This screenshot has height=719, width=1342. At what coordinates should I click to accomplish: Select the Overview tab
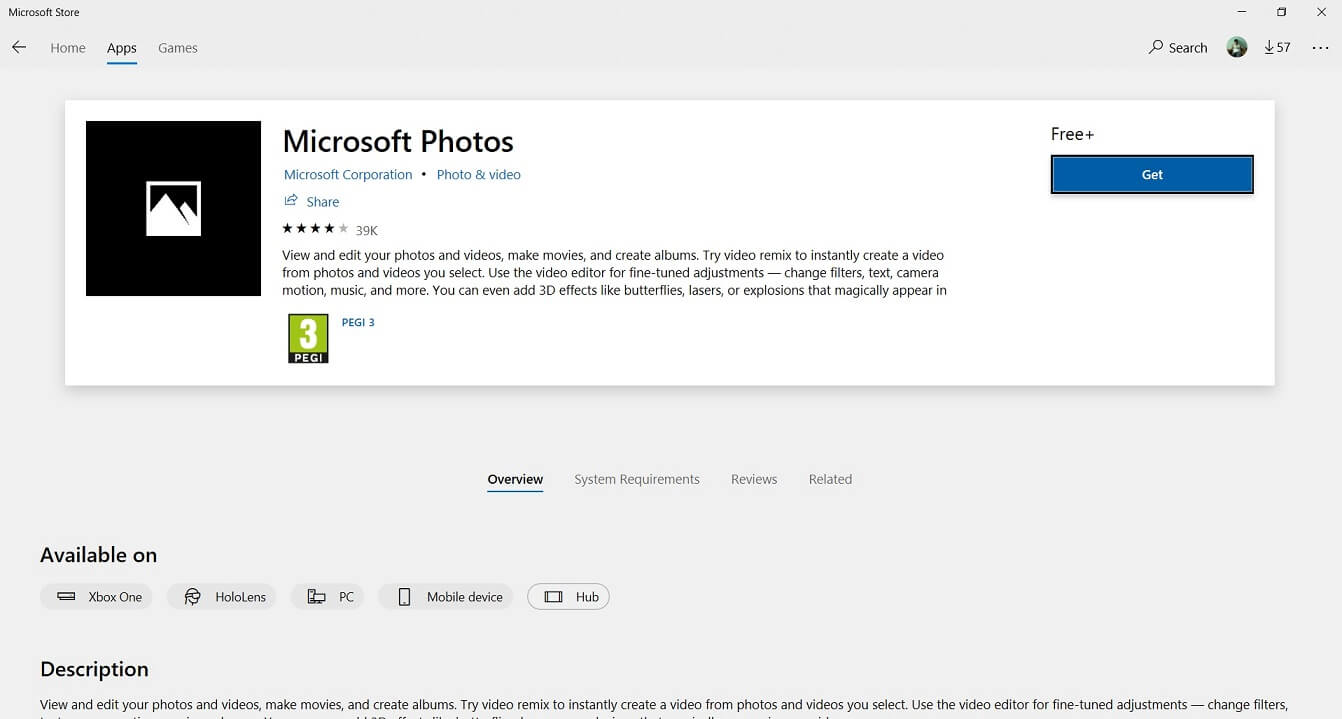[515, 479]
